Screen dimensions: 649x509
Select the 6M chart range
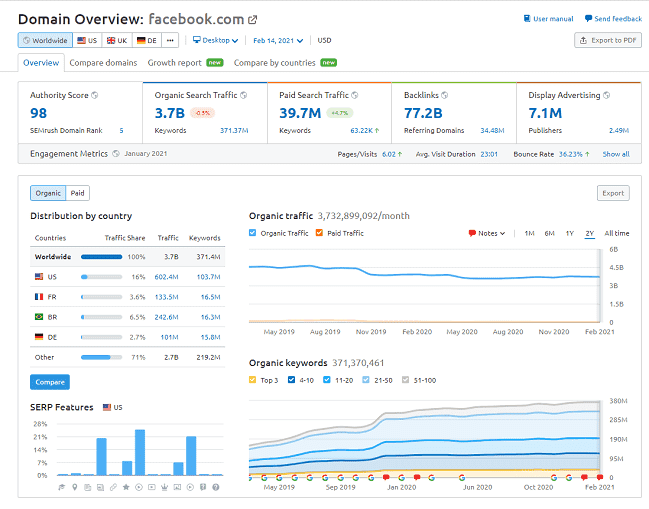[549, 233]
